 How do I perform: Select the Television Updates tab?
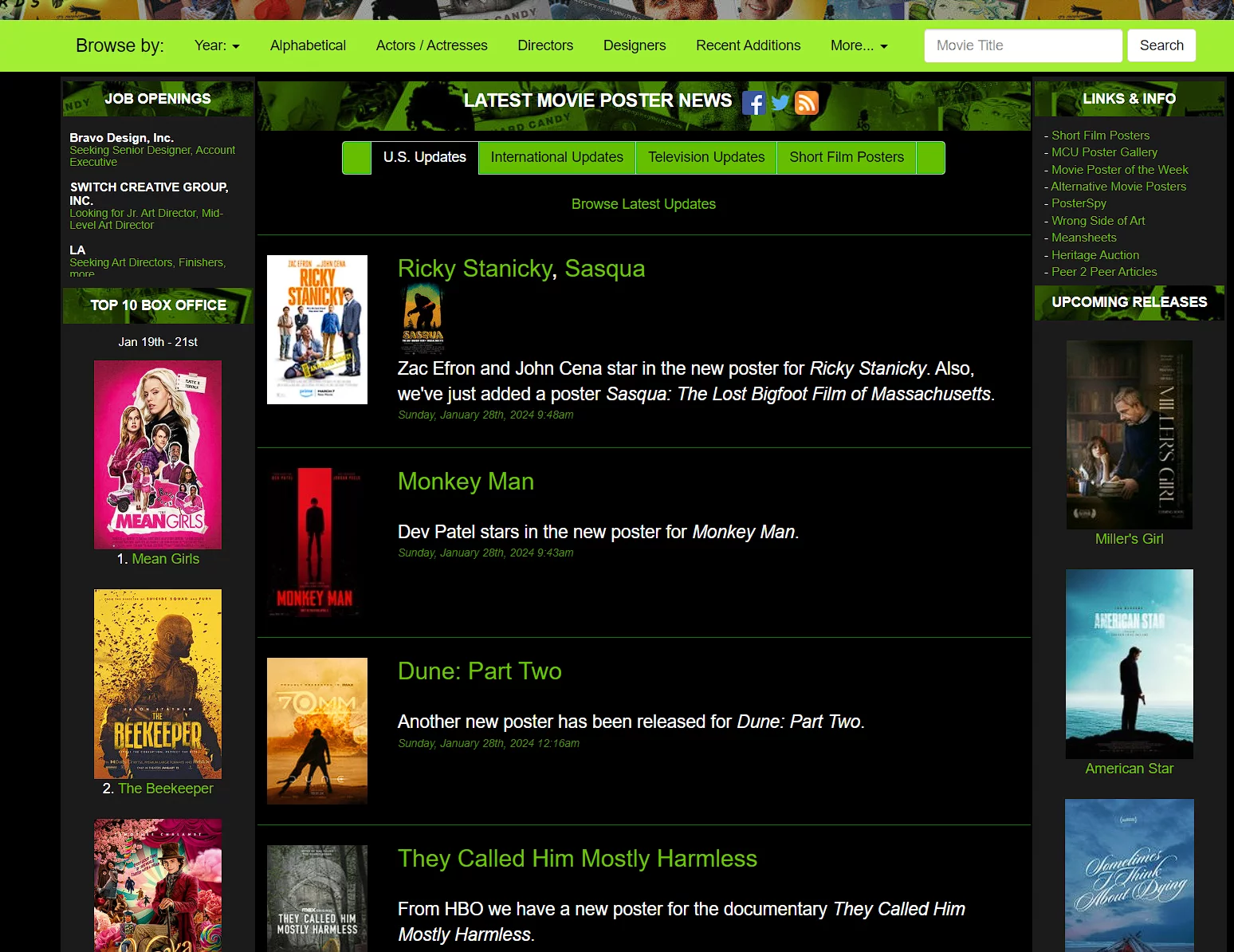[x=705, y=157]
